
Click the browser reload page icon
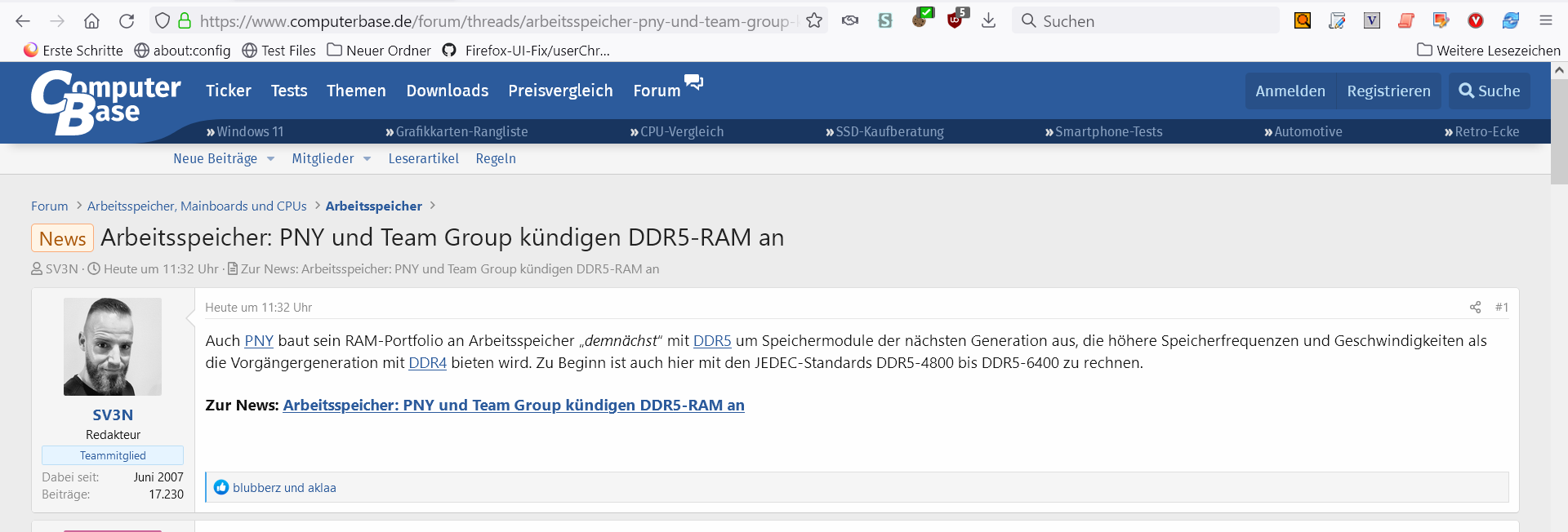127,21
